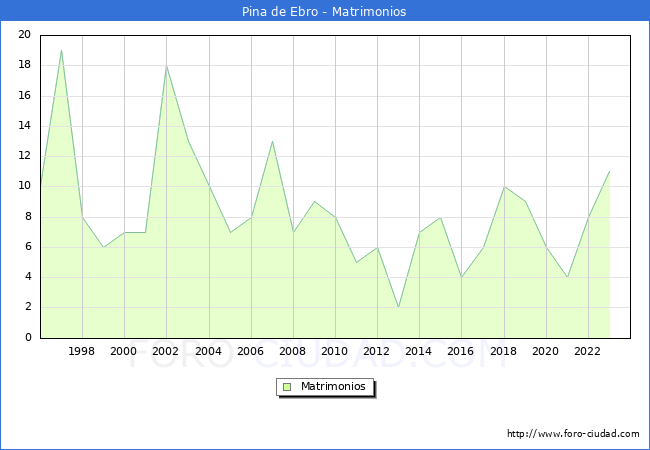Image resolution: width=650 pixels, height=450 pixels.
Task: Click the chart title Pina de Ebro - Matrimonios
Action: click(325, 12)
